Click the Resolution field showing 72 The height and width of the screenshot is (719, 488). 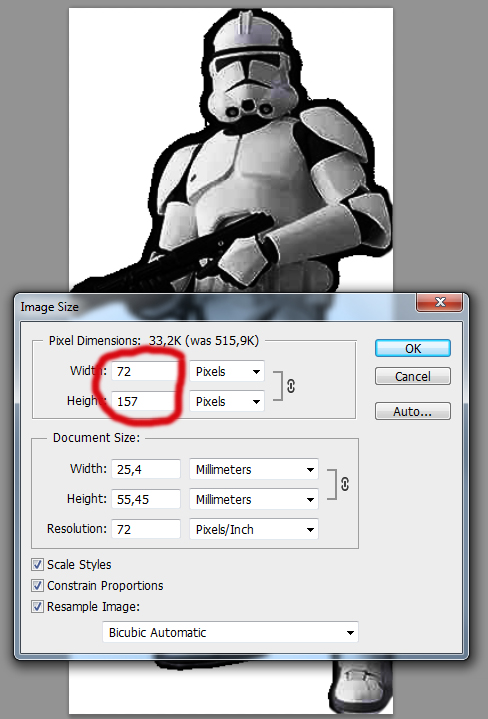pos(146,529)
